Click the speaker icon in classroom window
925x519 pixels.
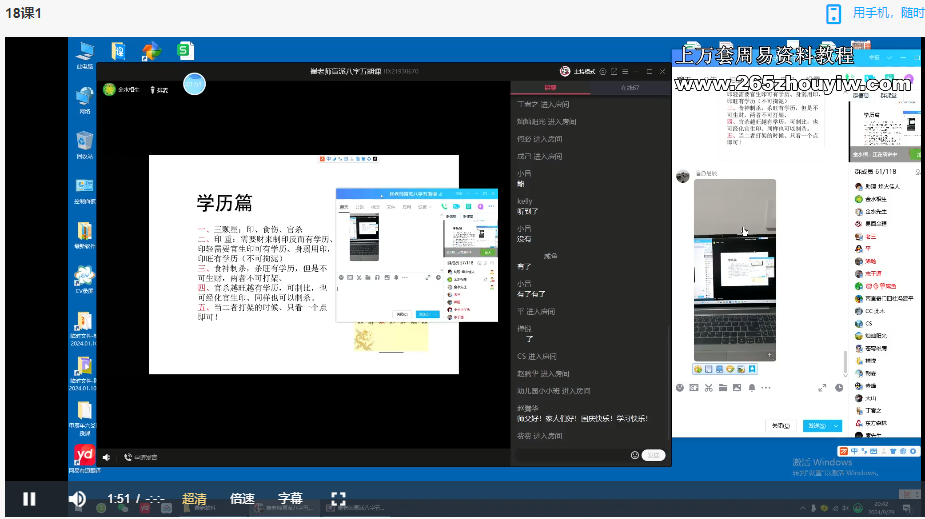pyautogui.click(x=106, y=457)
